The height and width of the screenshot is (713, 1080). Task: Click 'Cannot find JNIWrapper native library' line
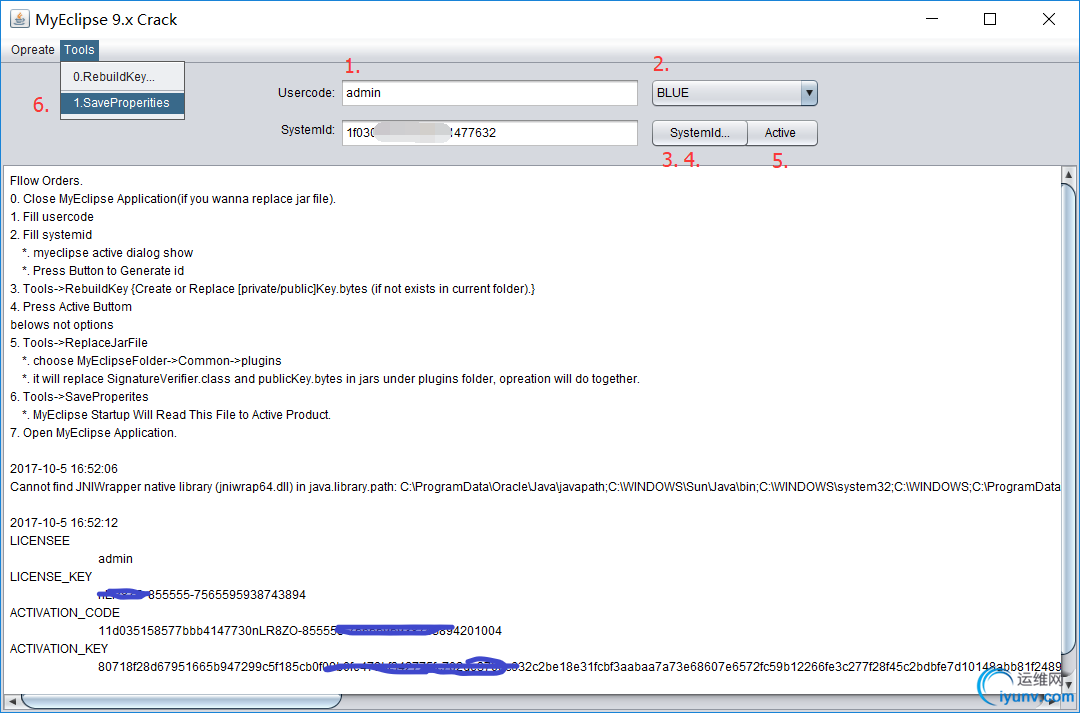point(535,486)
